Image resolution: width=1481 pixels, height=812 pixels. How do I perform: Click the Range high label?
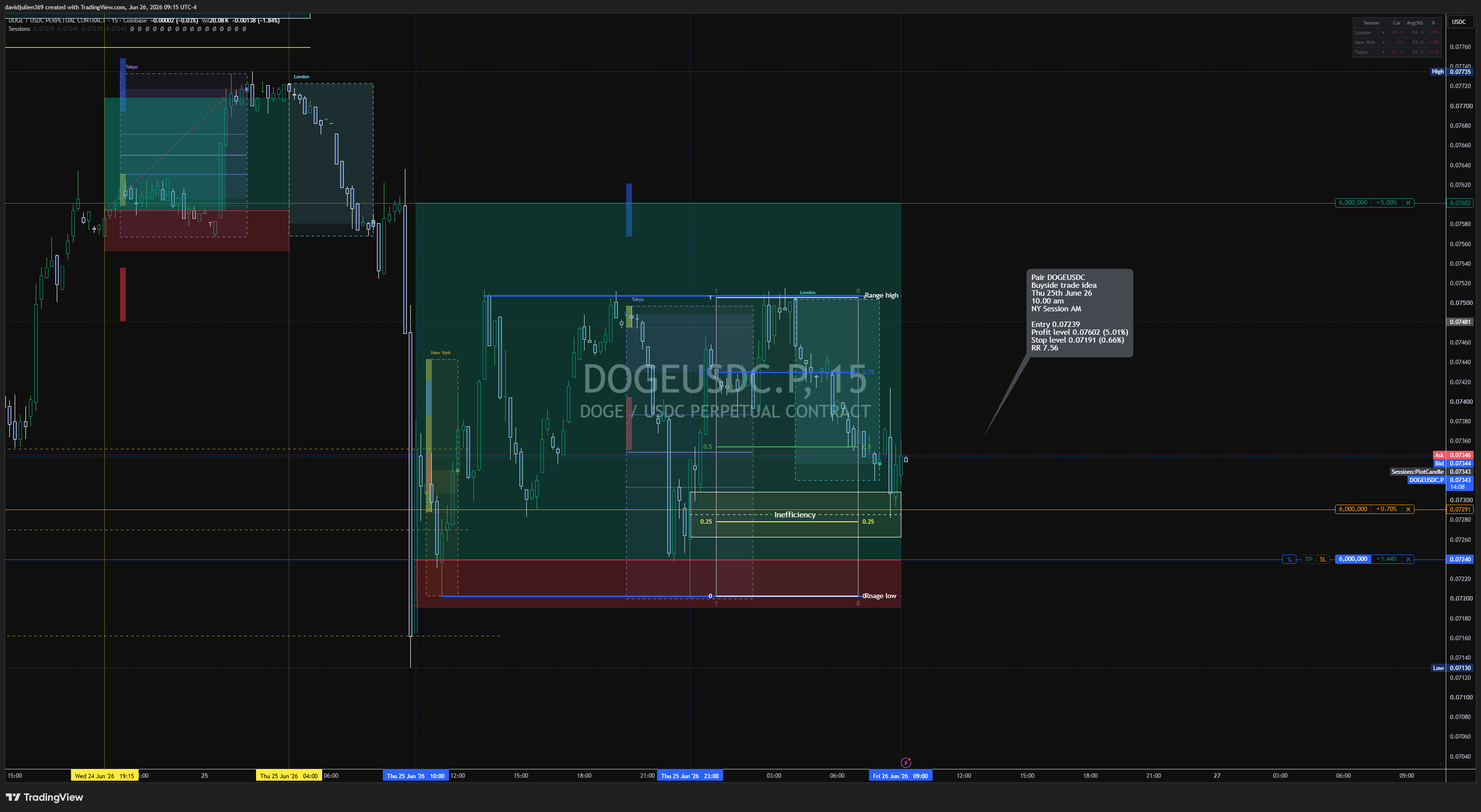click(881, 295)
